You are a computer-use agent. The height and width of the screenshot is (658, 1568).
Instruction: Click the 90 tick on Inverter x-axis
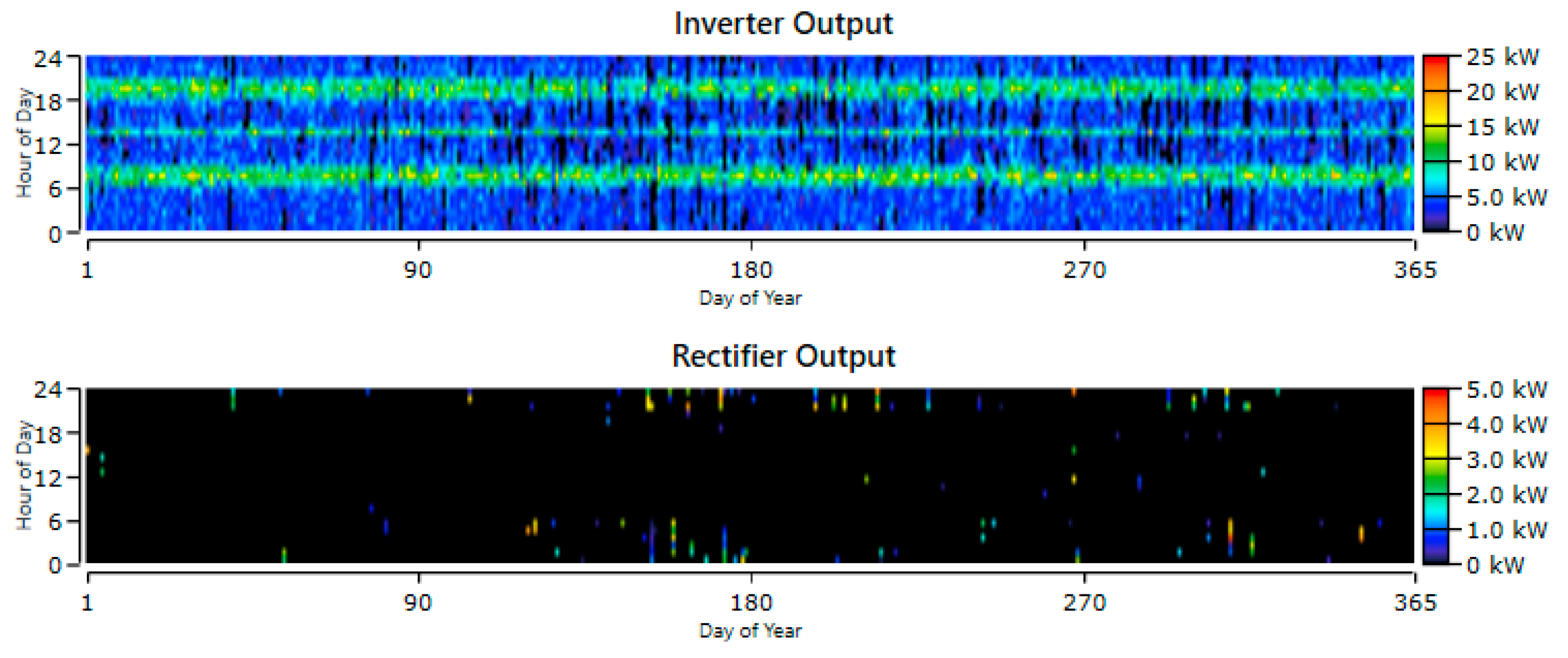418,270
